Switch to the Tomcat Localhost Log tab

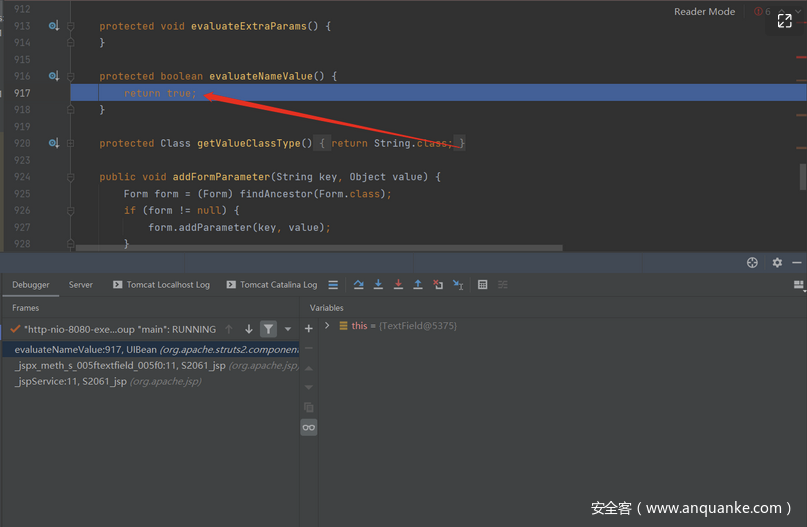[161, 285]
